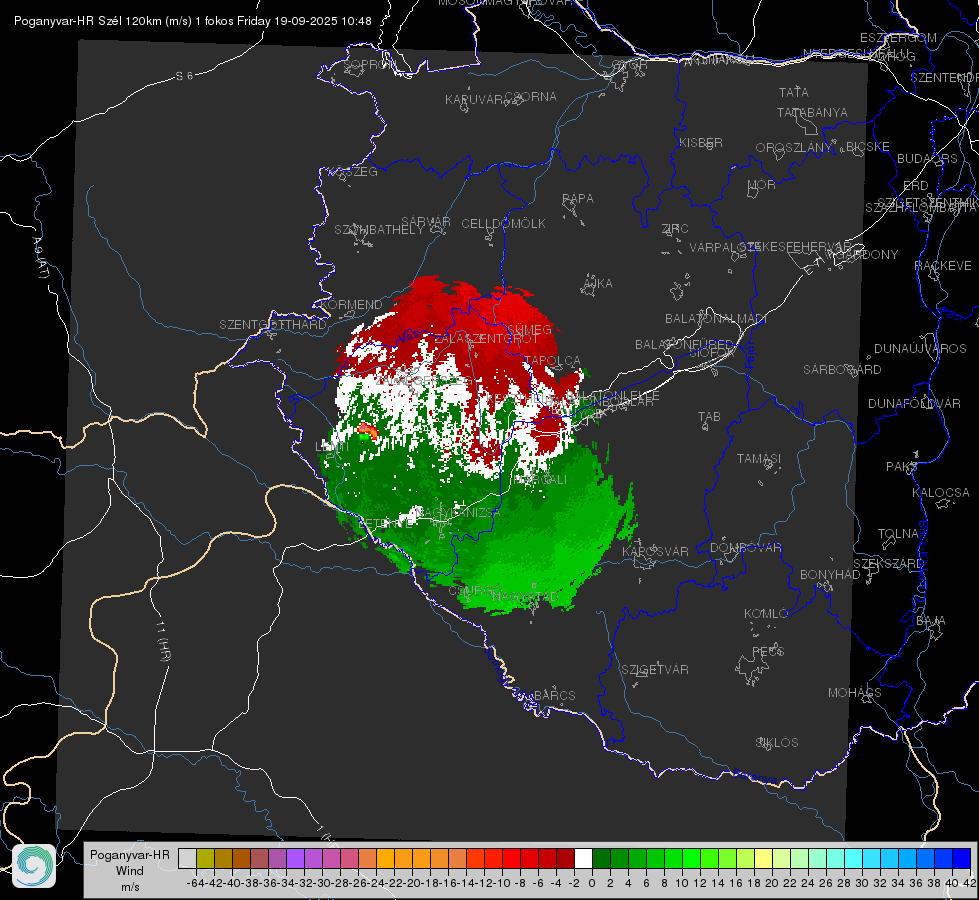Click the swirl logo icon beside the legend
Screen dimensions: 979x900
pyautogui.click(x=34, y=866)
